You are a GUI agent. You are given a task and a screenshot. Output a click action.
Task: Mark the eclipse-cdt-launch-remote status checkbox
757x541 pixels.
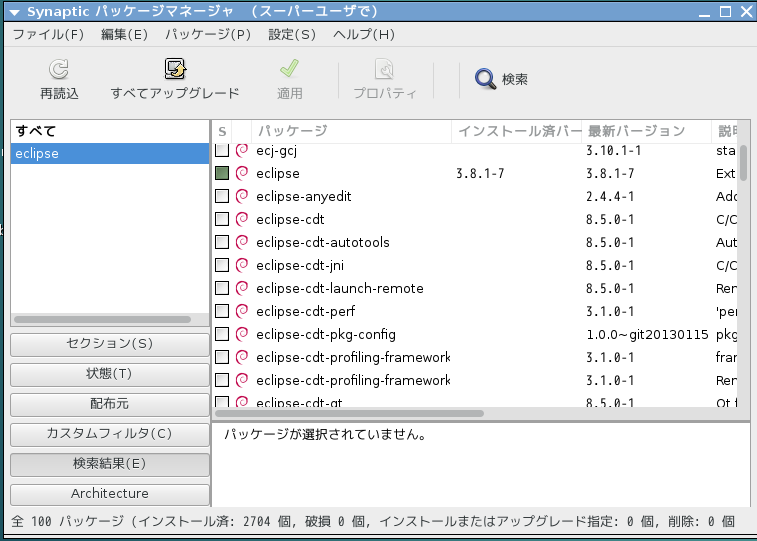[222, 288]
